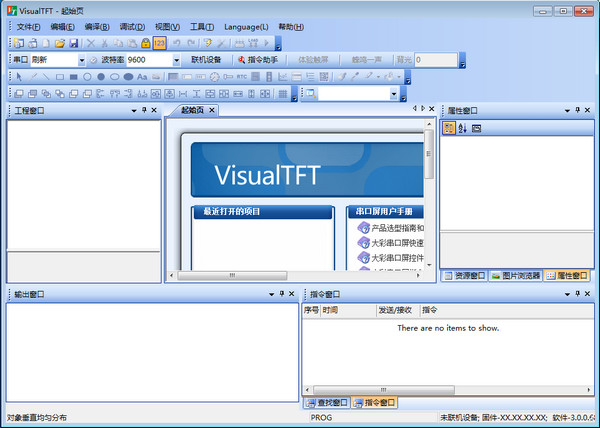600x428 pixels.
Task: Save the project with the floppy disk icon
Action: [x=73, y=43]
